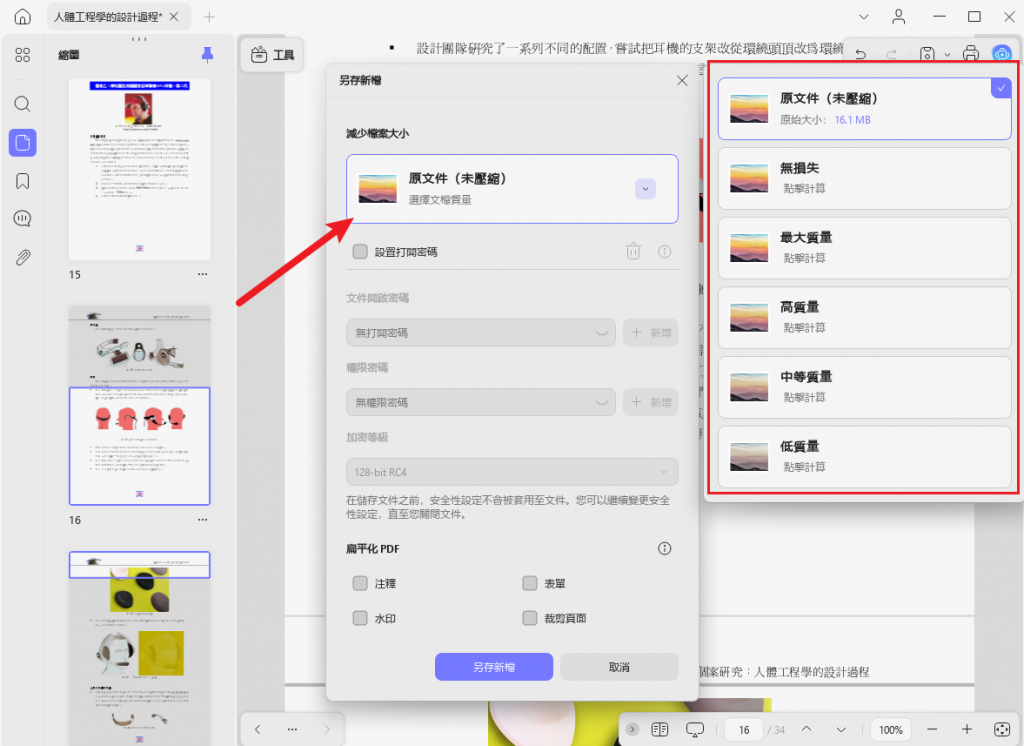Viewport: 1024px width, 746px height.
Task: Open the 工具 (Tools) menu button
Action: (272, 56)
